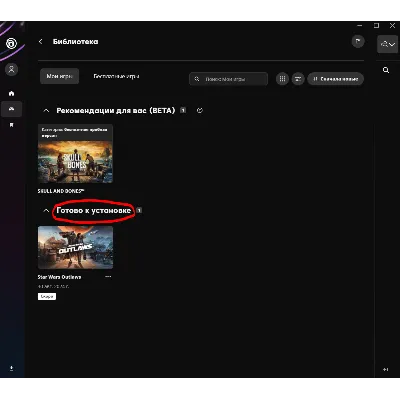Screen dimensions: 400x400
Task: Toggle the filter options button
Action: coord(298,79)
